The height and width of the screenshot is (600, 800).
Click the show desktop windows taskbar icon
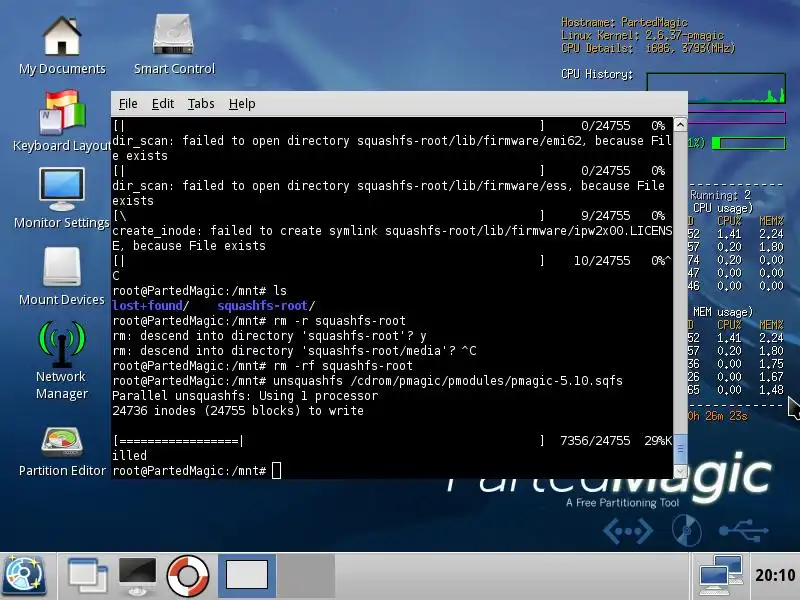[x=87, y=577]
